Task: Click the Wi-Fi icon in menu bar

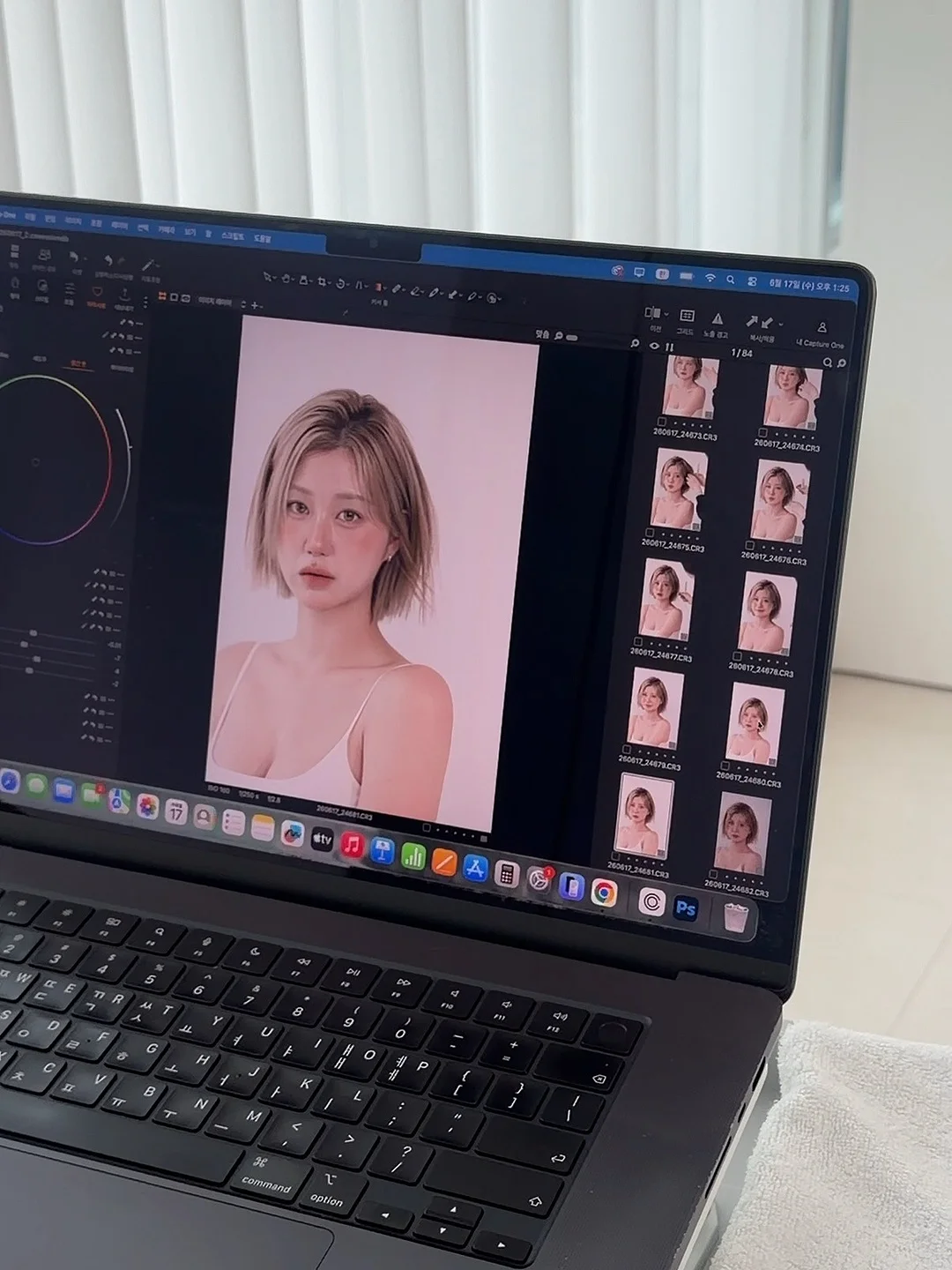Action: click(710, 277)
